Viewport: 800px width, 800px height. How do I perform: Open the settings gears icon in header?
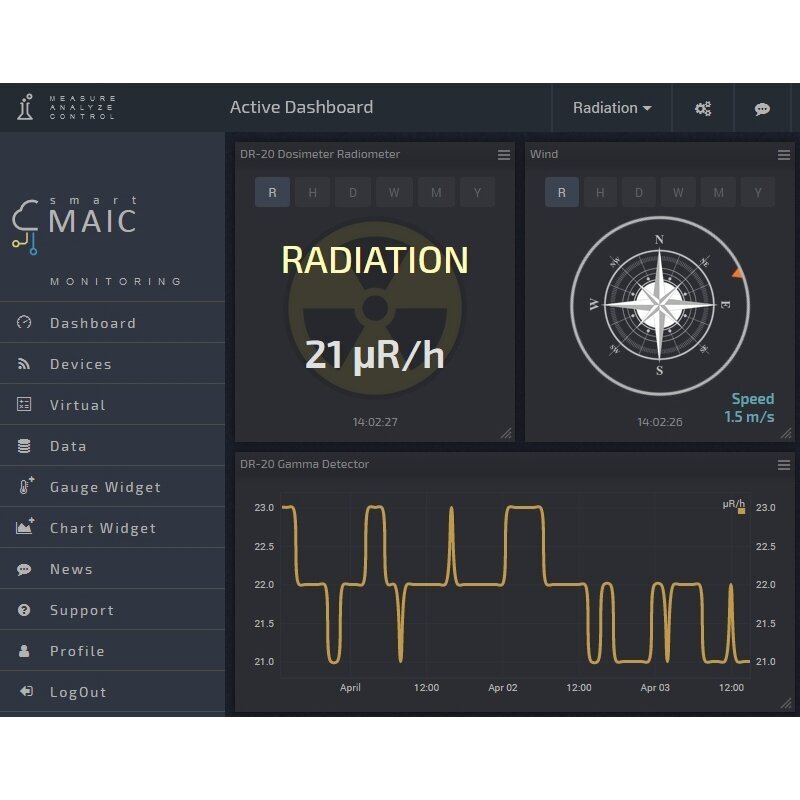[703, 109]
